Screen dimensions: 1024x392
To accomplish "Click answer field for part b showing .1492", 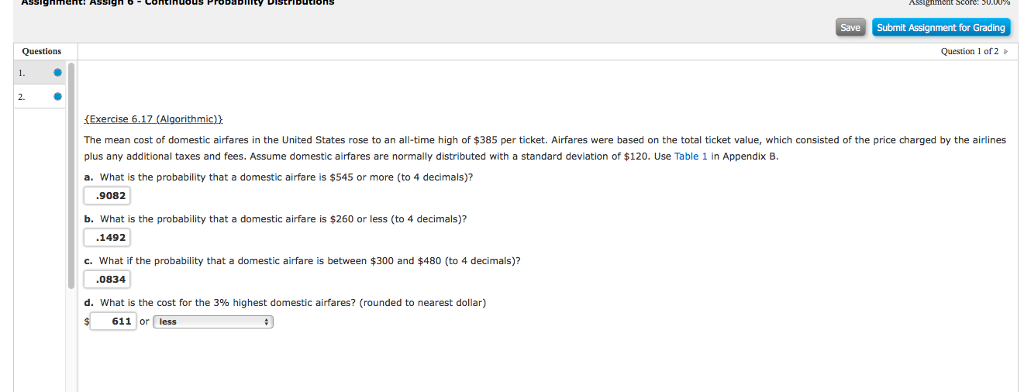I will pyautogui.click(x=107, y=238).
